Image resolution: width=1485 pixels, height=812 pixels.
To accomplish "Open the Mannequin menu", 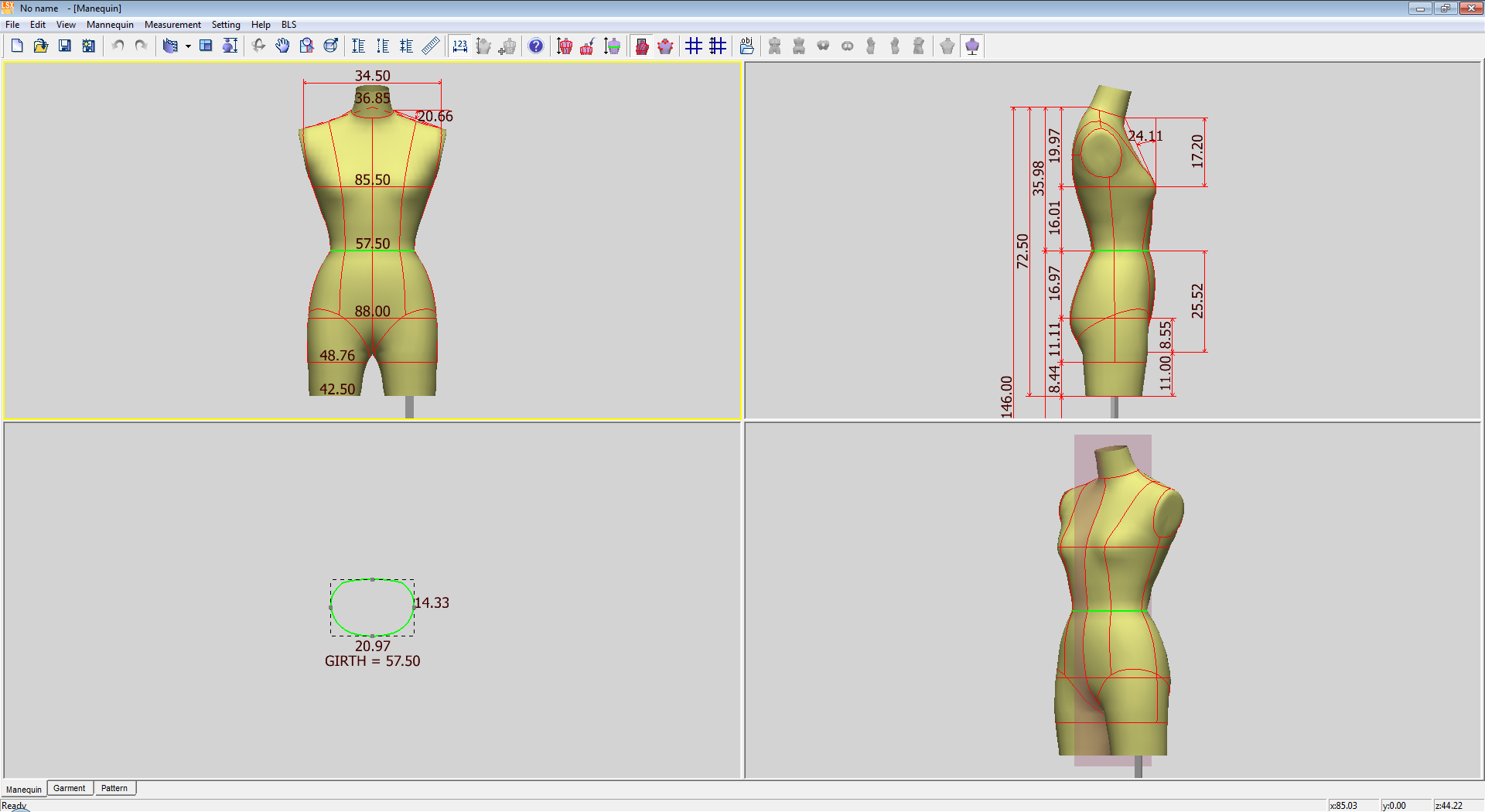I will tap(110, 25).
